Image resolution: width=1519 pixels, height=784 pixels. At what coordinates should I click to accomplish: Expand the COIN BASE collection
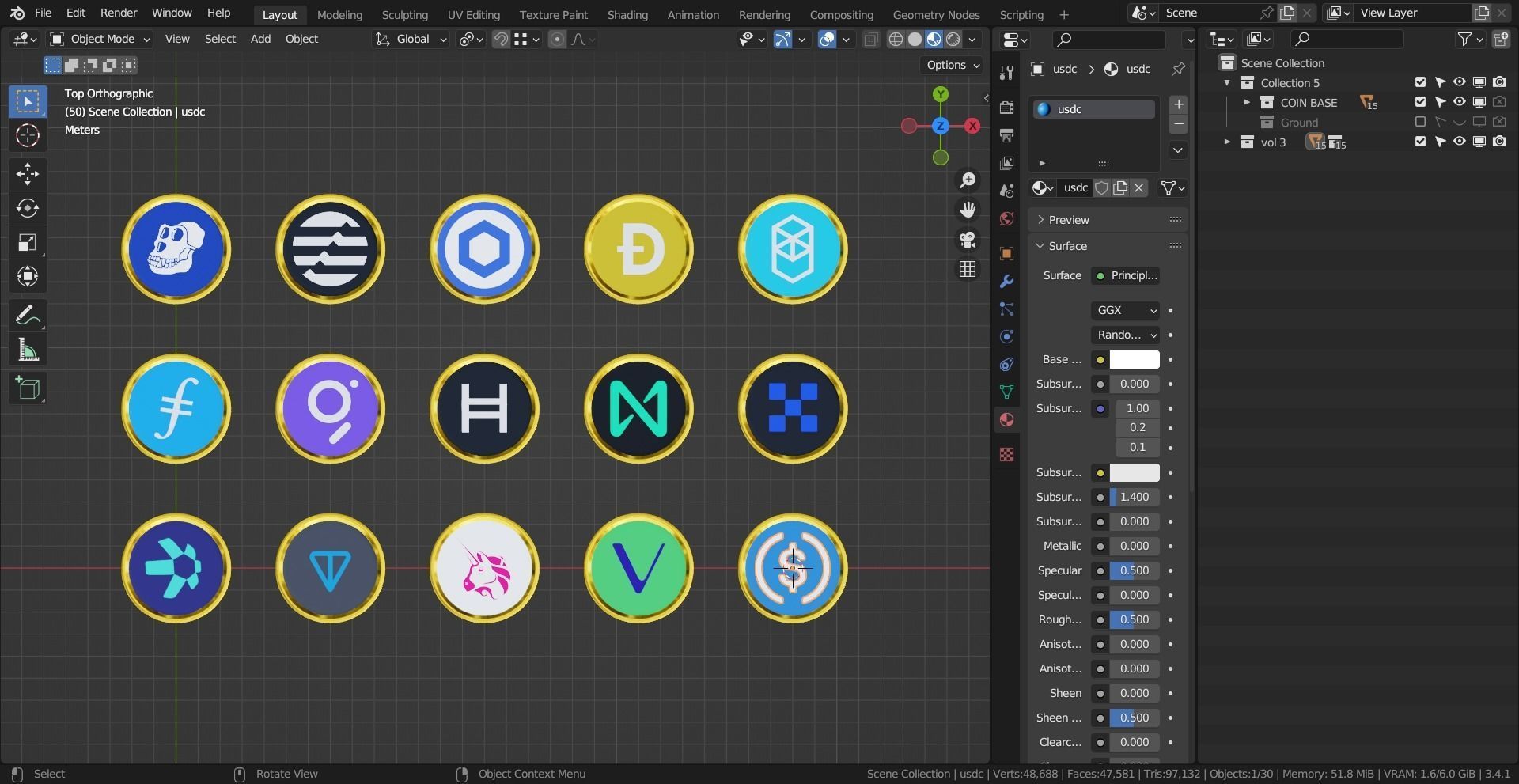coord(1247,102)
